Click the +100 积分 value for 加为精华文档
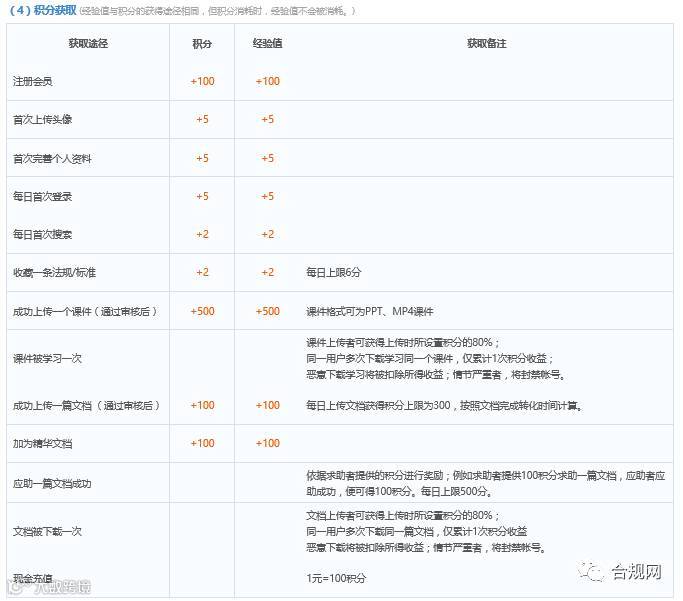The width and height of the screenshot is (683, 601). point(202,443)
